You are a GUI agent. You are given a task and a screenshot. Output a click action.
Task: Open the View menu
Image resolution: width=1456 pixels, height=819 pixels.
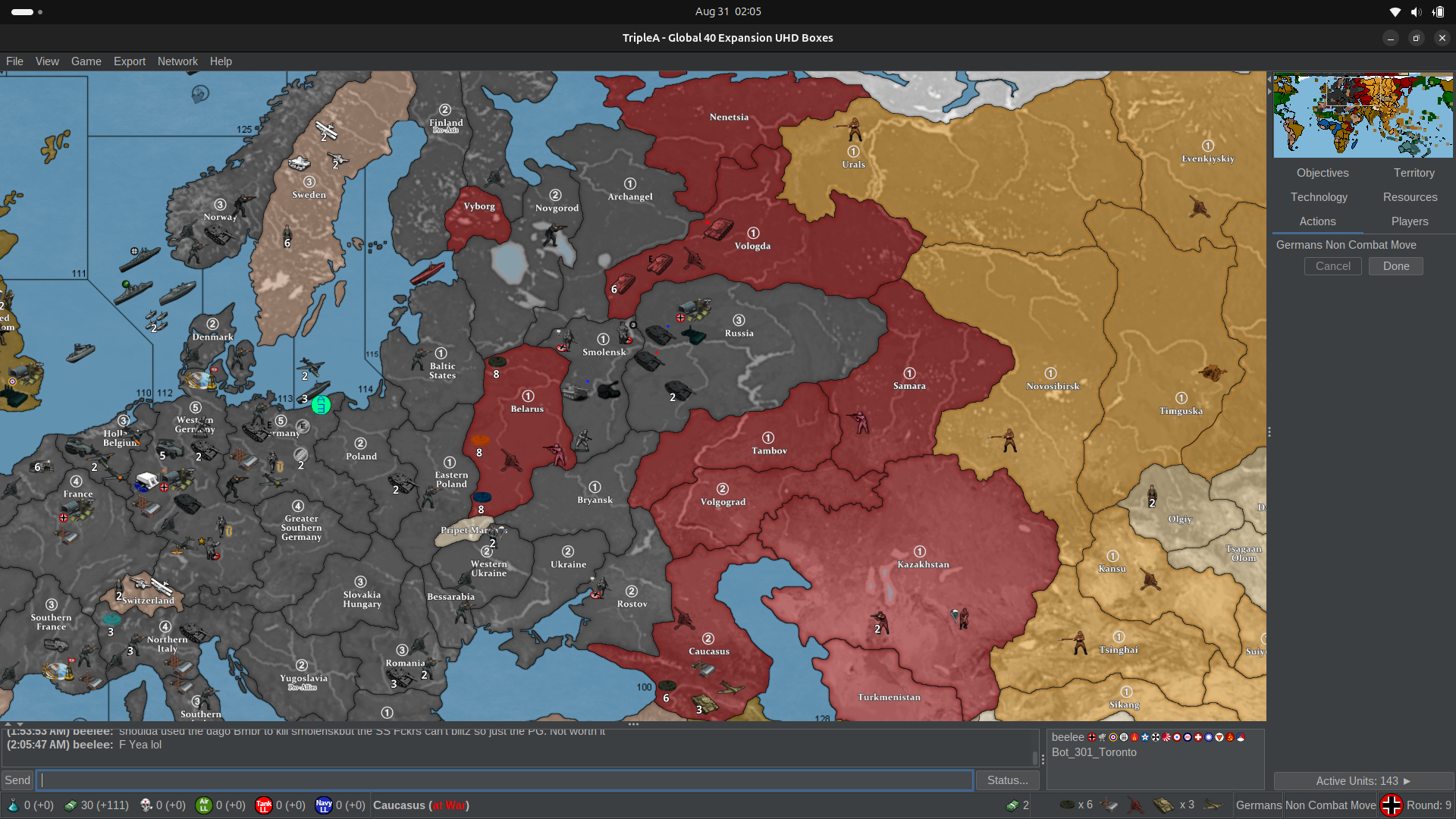pyautogui.click(x=47, y=61)
